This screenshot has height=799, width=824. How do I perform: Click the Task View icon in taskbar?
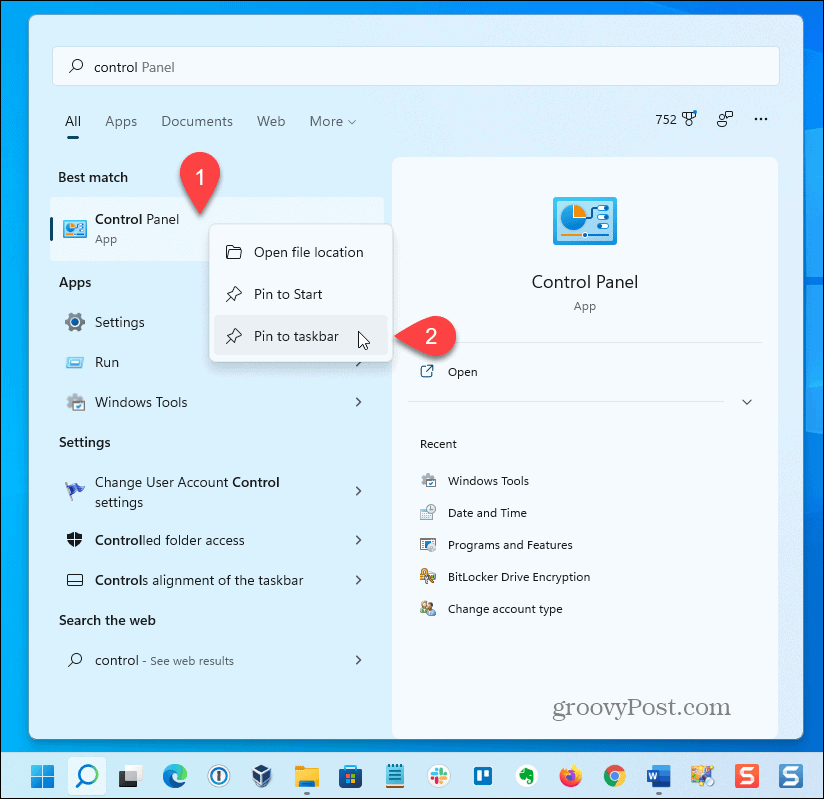coord(130,775)
